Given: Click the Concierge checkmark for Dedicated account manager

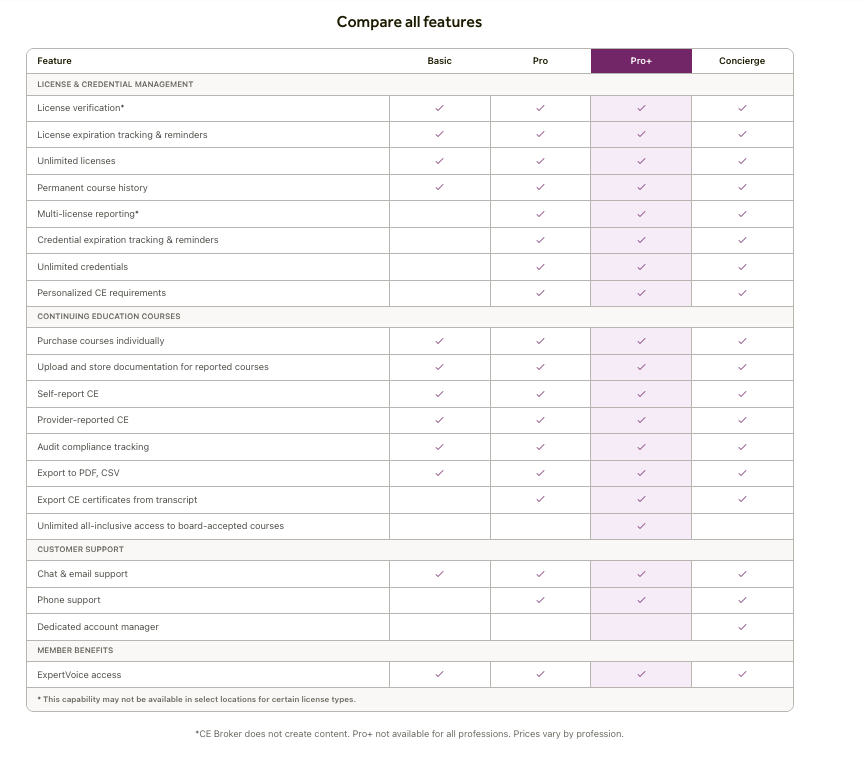Looking at the screenshot, I should [742, 627].
